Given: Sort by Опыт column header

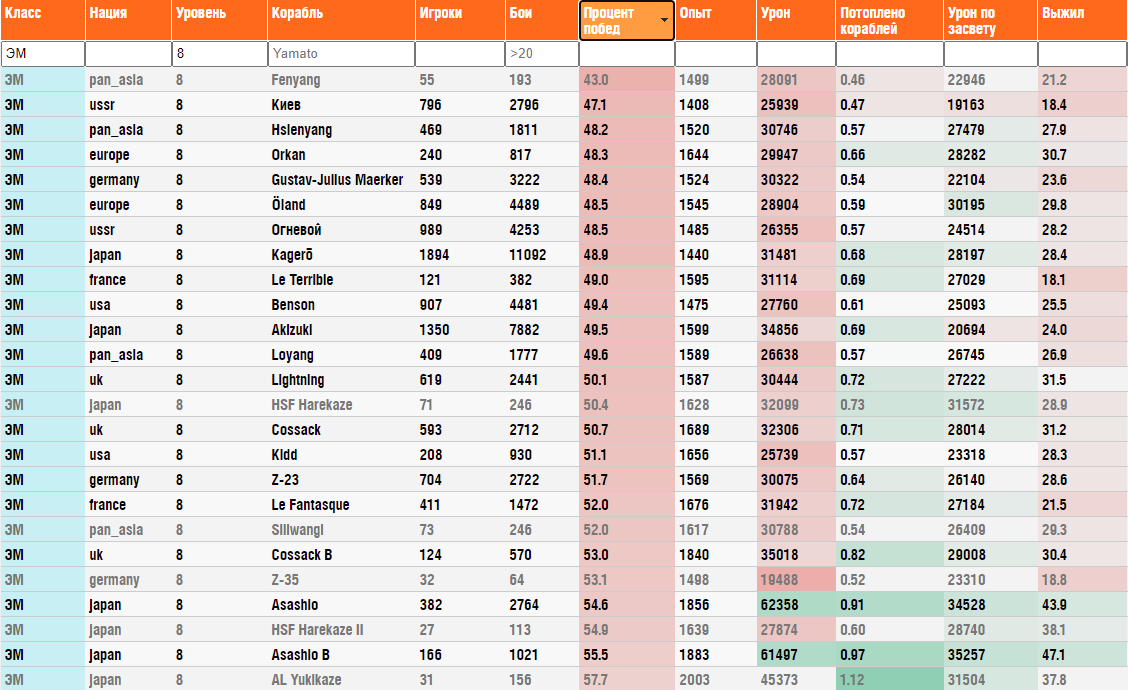Looking at the screenshot, I should click(716, 20).
